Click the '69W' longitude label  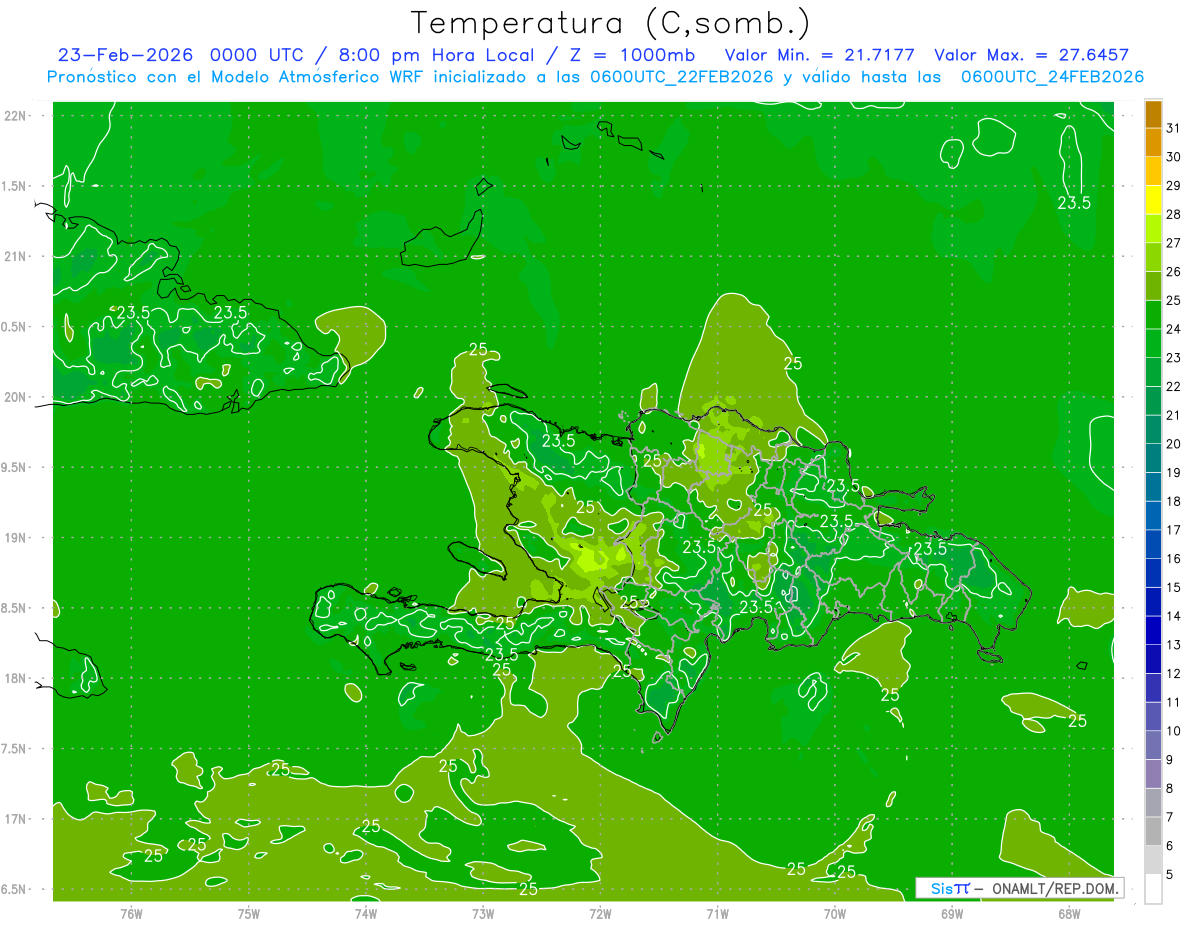(951, 913)
